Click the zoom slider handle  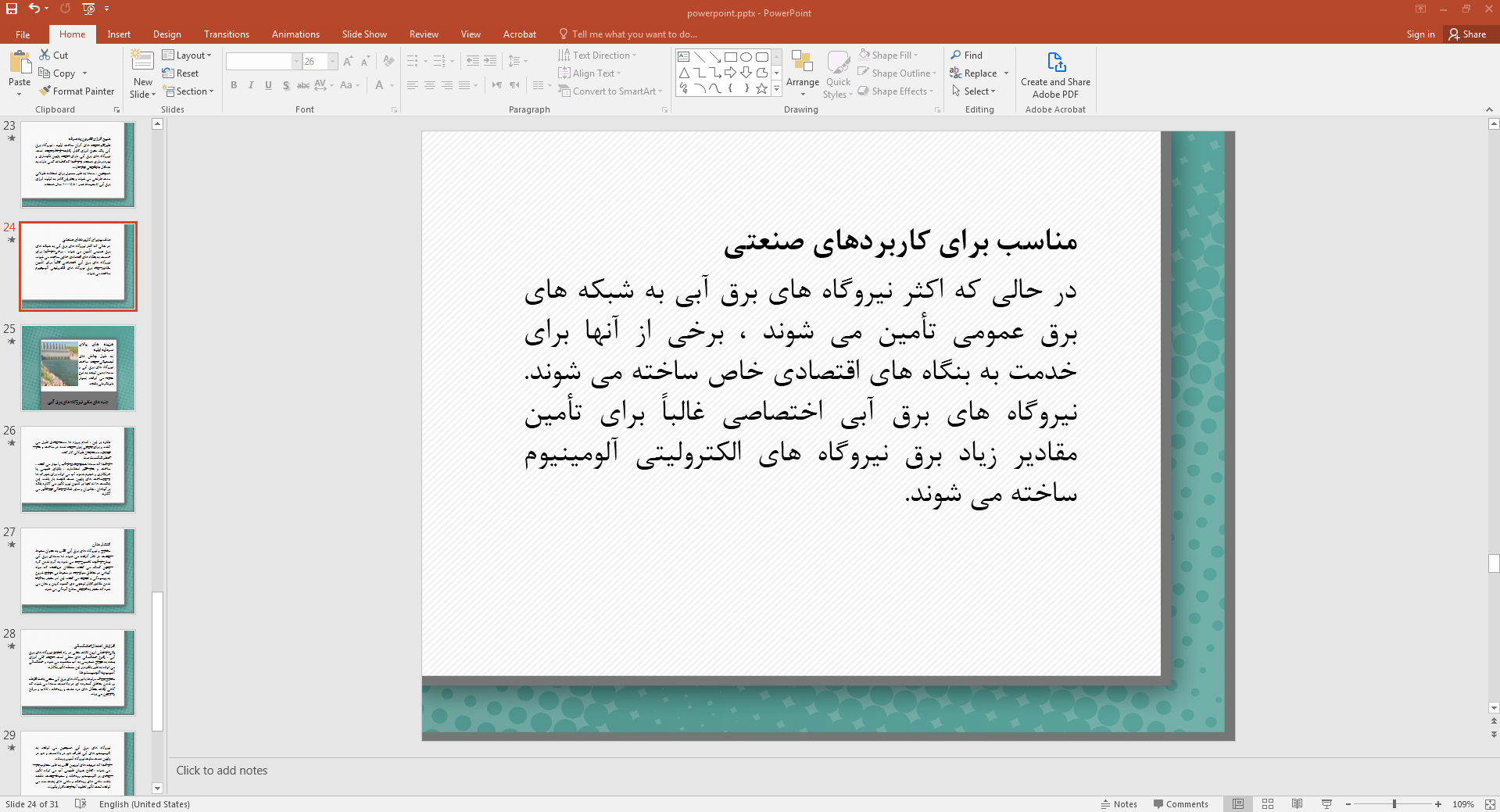(1394, 803)
